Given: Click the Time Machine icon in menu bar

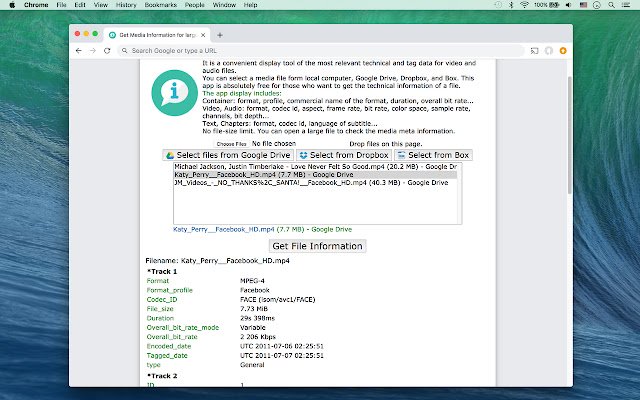Looking at the screenshot, I should point(498,5).
